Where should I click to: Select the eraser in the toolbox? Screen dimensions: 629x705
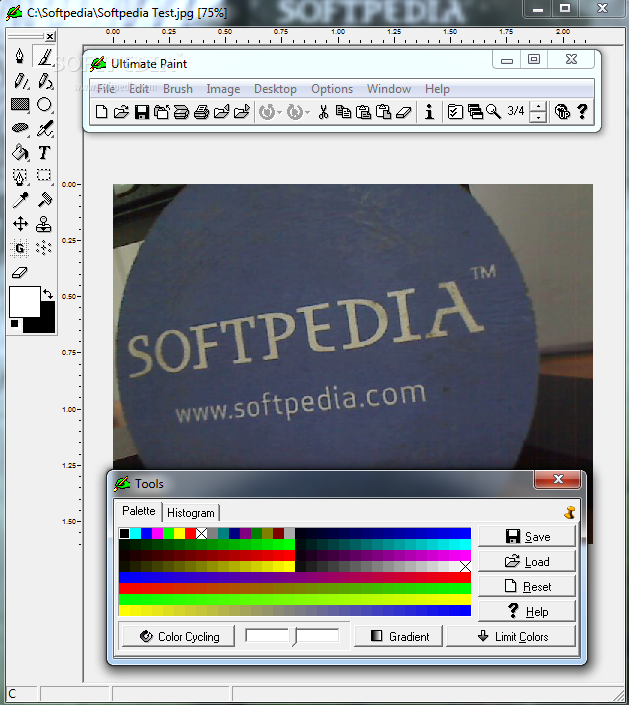(x=20, y=272)
